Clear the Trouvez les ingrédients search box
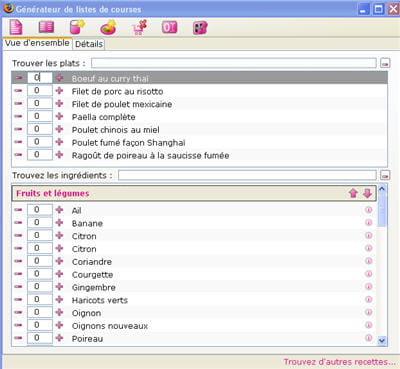 point(385,175)
